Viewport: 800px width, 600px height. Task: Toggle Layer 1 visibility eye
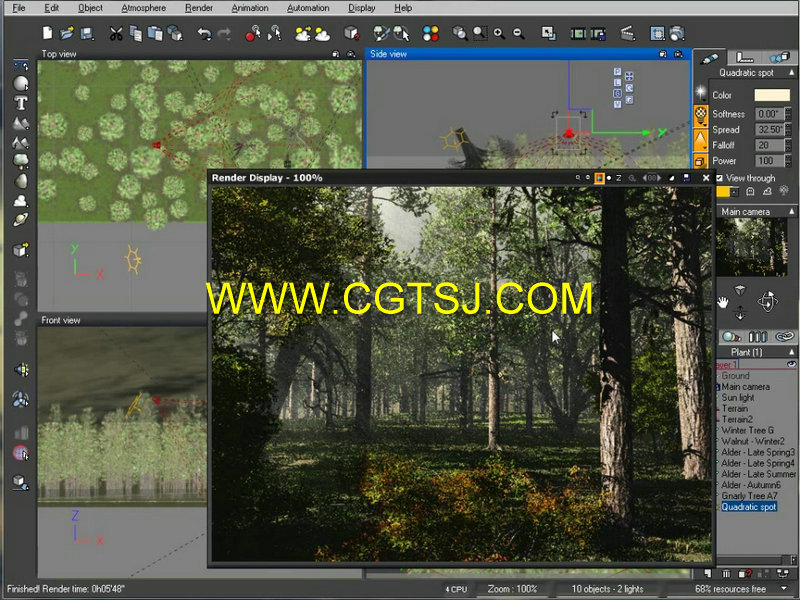pos(791,364)
